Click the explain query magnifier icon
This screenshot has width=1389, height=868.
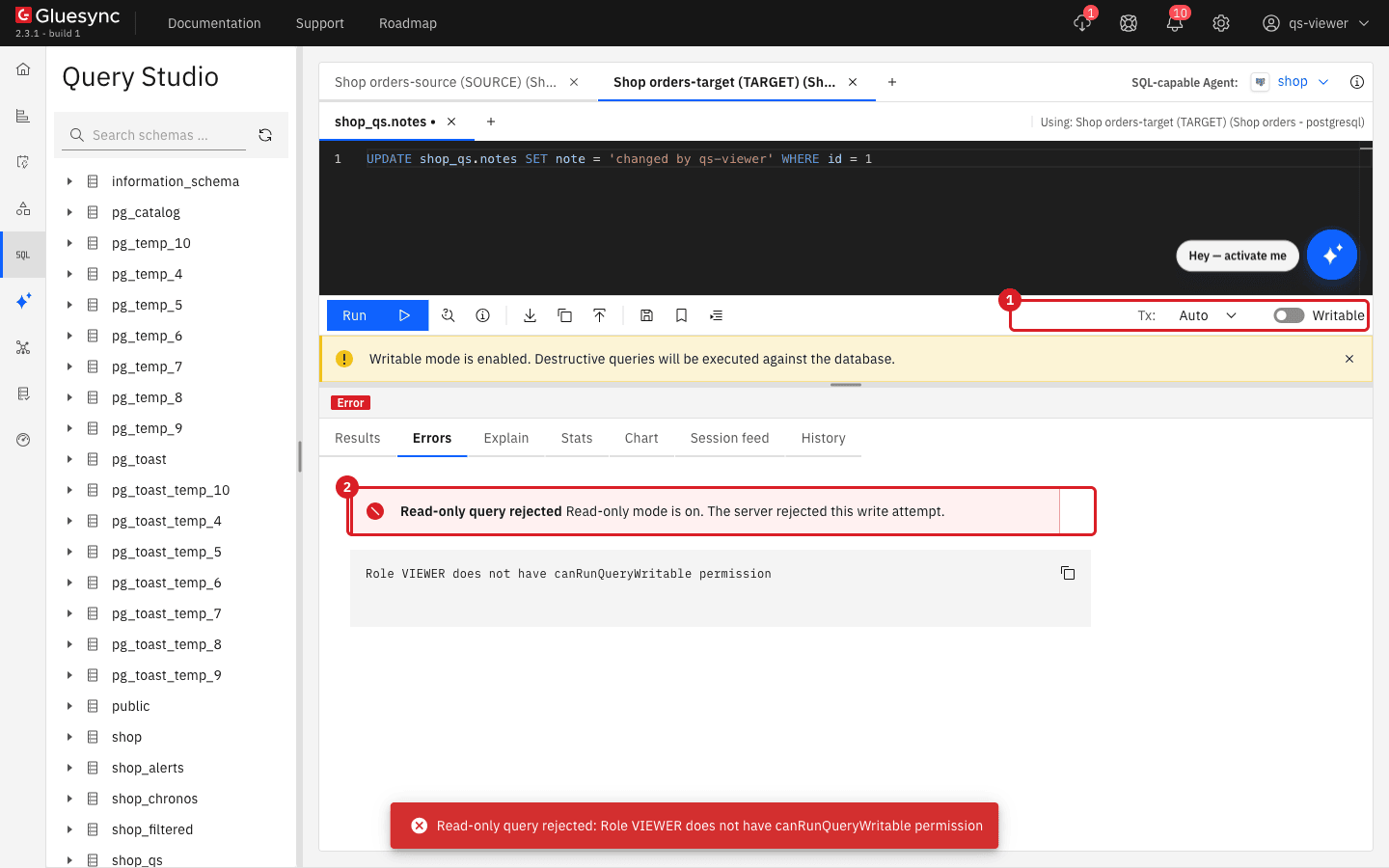(449, 315)
